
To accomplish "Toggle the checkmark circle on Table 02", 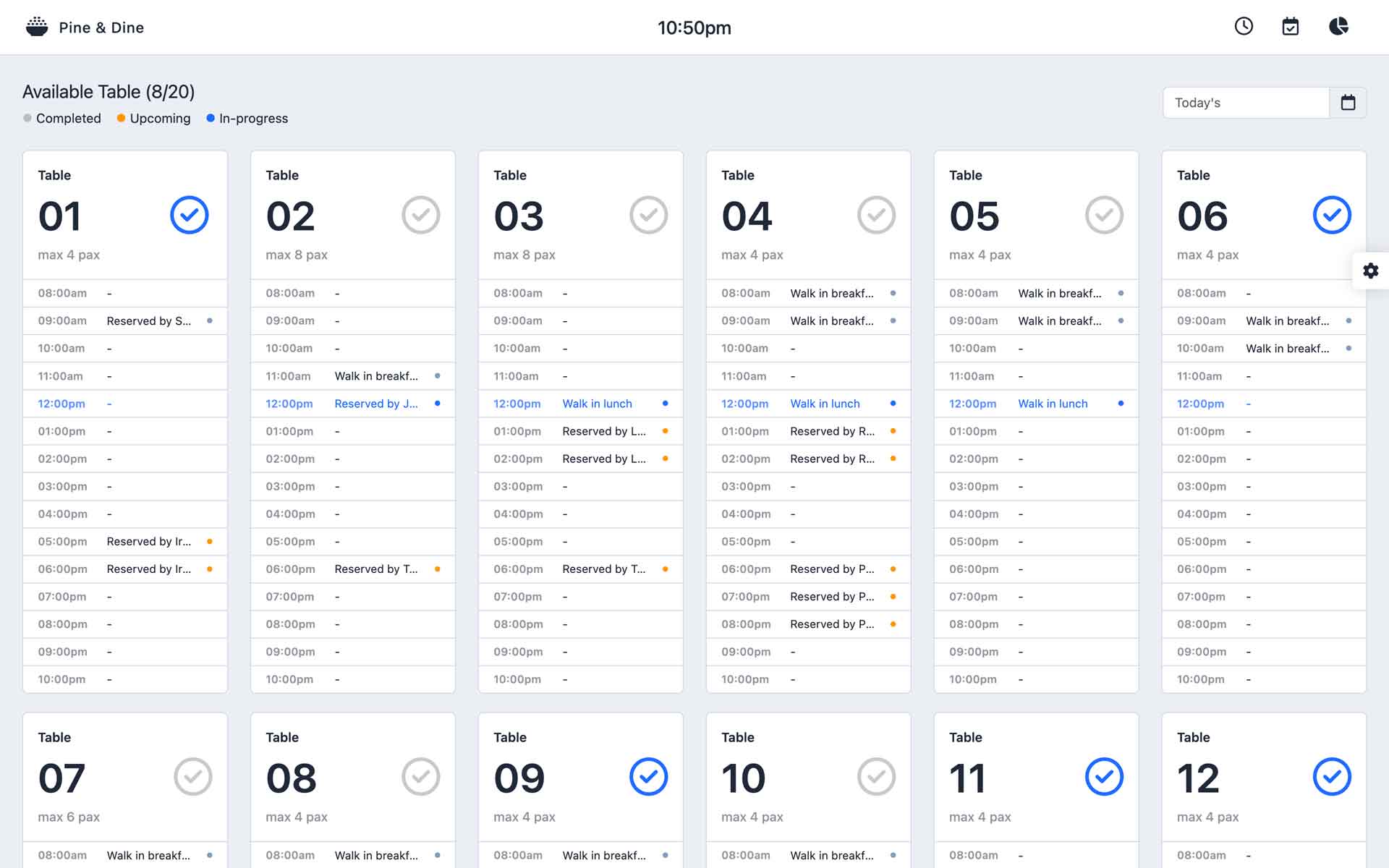I will tap(421, 215).
